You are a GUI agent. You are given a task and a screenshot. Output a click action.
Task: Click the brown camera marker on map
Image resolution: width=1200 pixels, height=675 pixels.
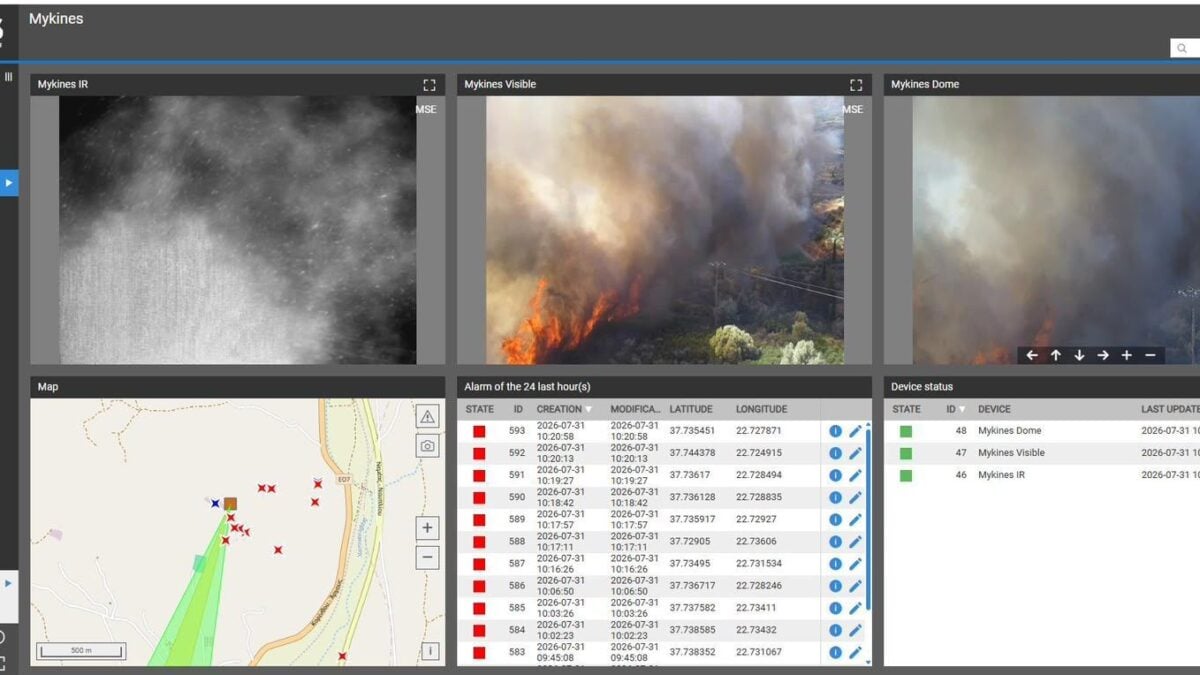pos(230,504)
